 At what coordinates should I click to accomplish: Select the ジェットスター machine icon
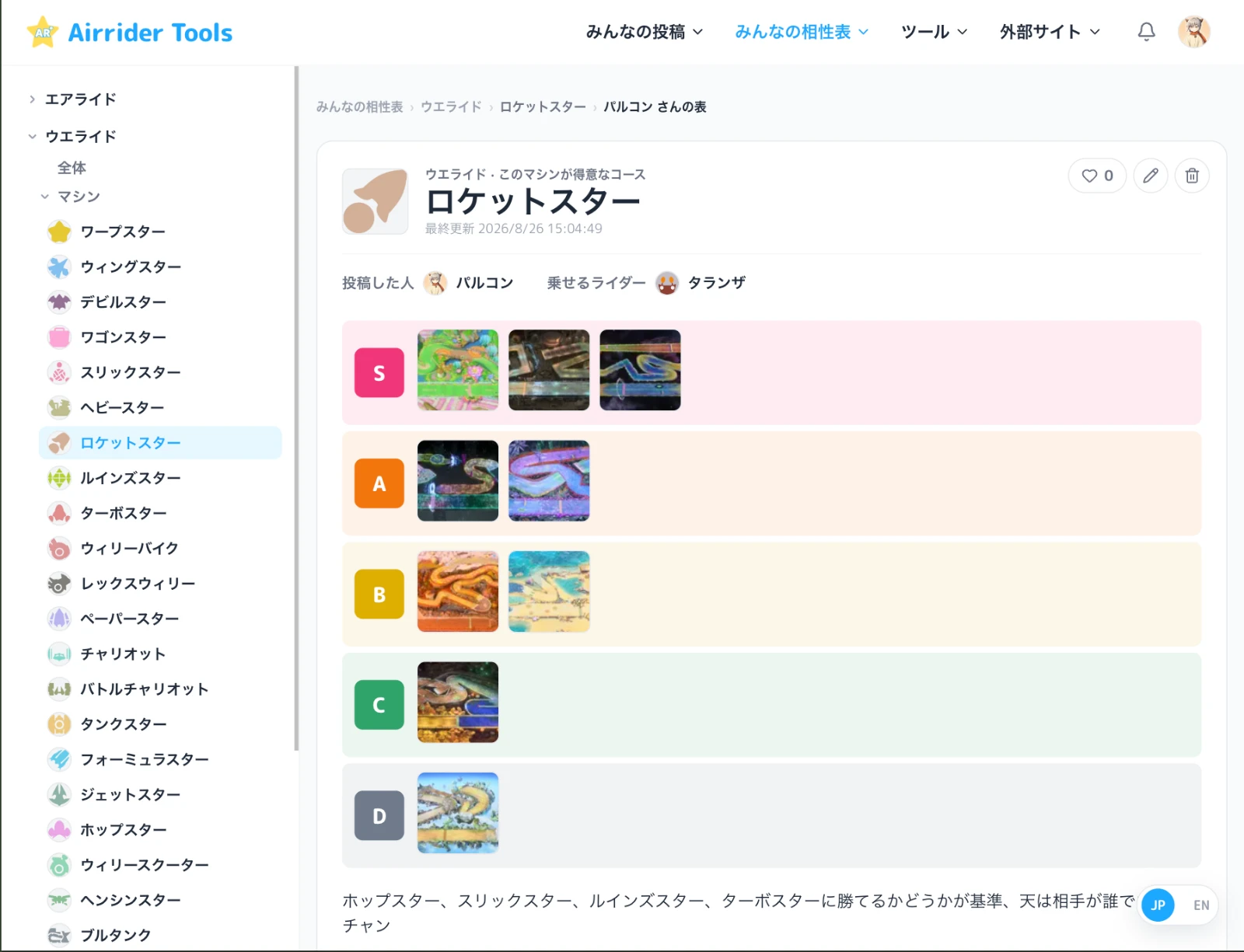click(x=59, y=794)
